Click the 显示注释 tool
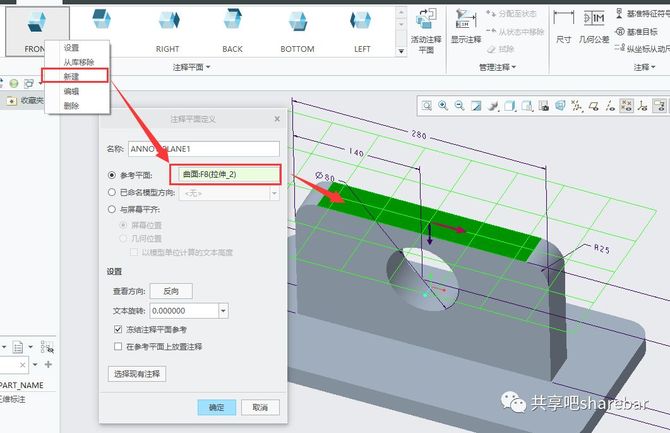 466,27
